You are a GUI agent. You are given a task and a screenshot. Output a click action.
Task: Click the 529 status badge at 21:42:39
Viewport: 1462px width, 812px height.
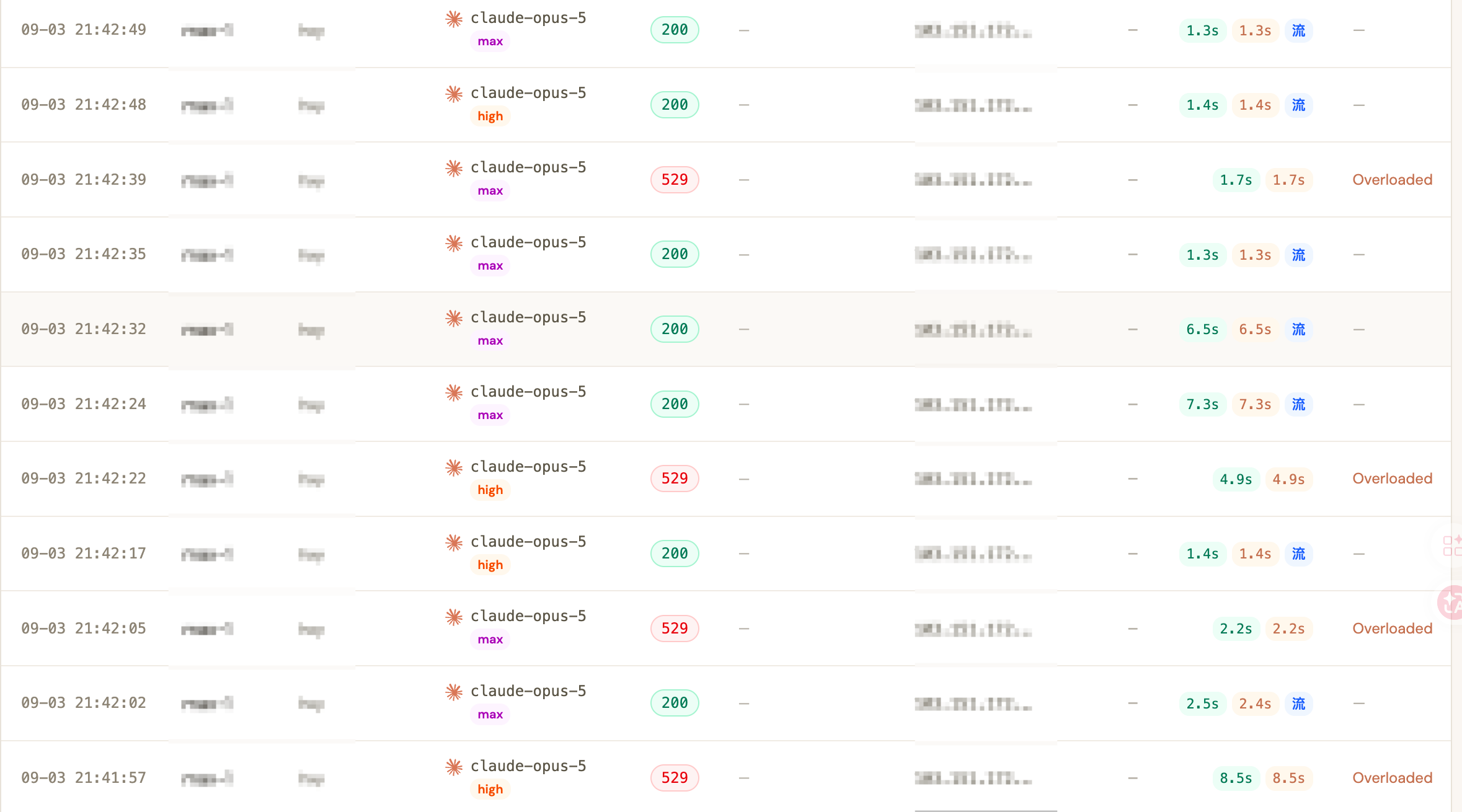pos(675,180)
